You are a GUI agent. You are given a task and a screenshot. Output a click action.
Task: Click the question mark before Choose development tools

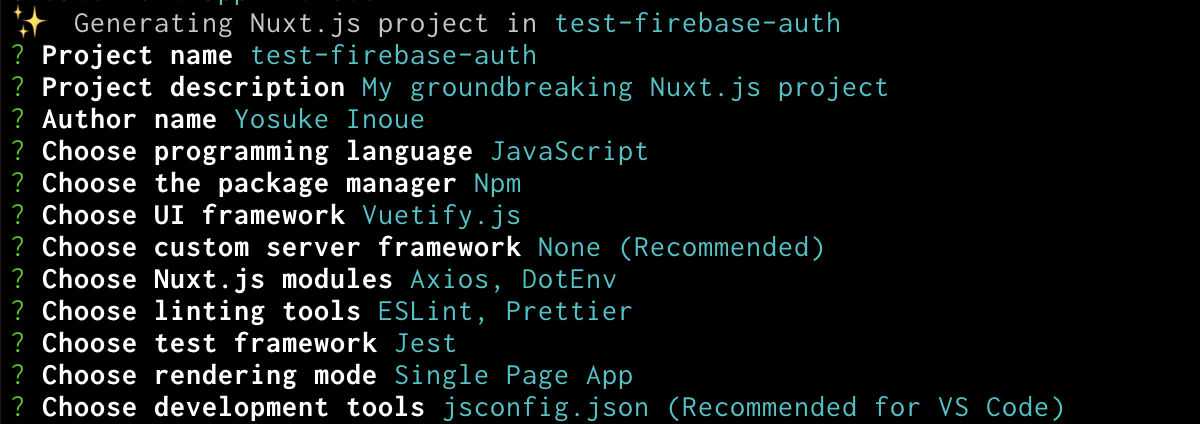(17, 407)
